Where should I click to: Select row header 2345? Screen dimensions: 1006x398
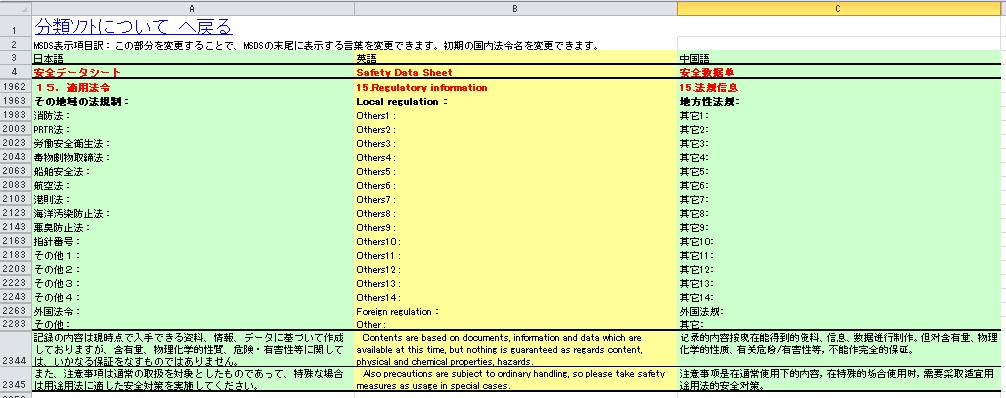(x=15, y=379)
